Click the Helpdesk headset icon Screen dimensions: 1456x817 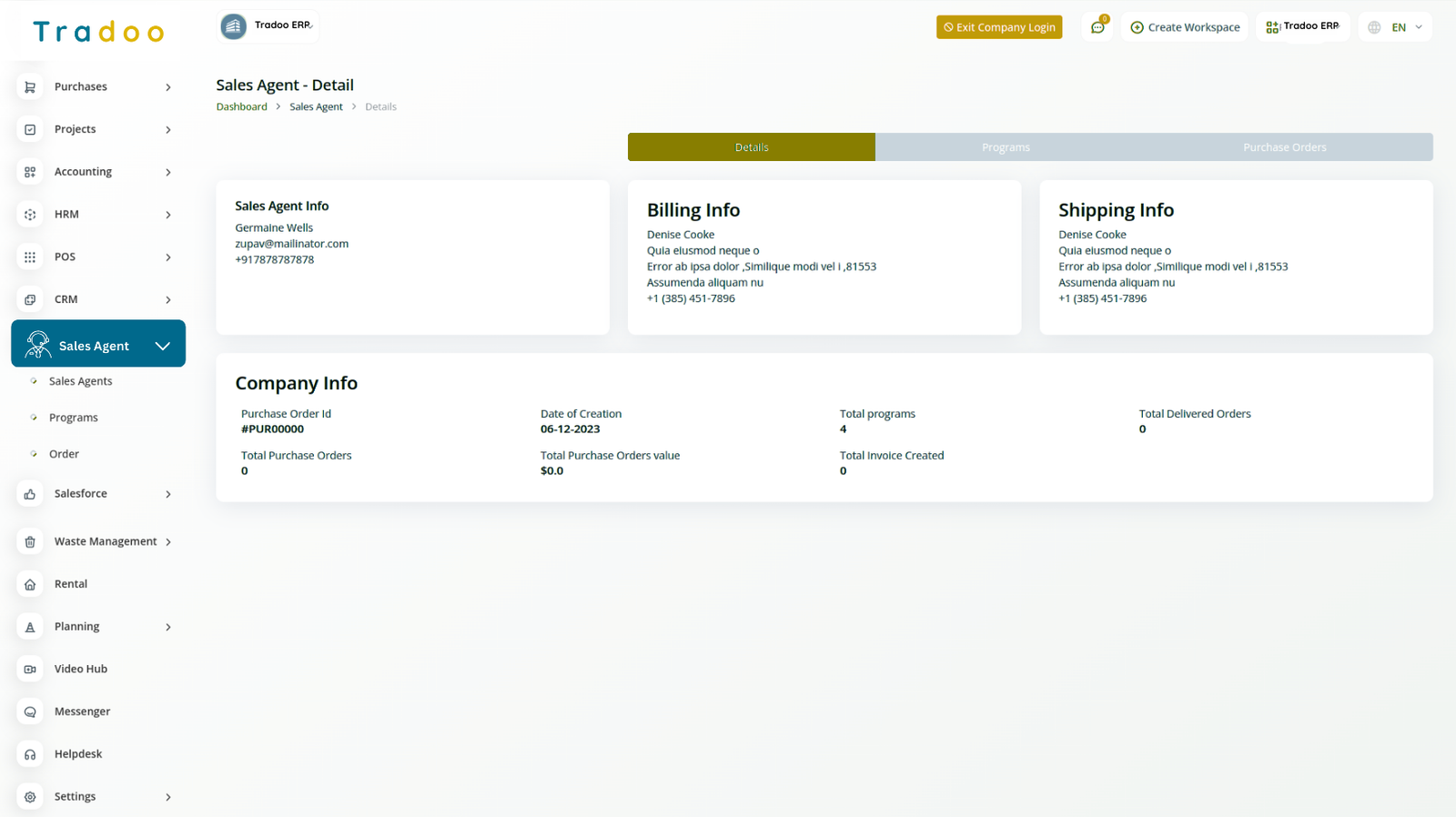30,754
